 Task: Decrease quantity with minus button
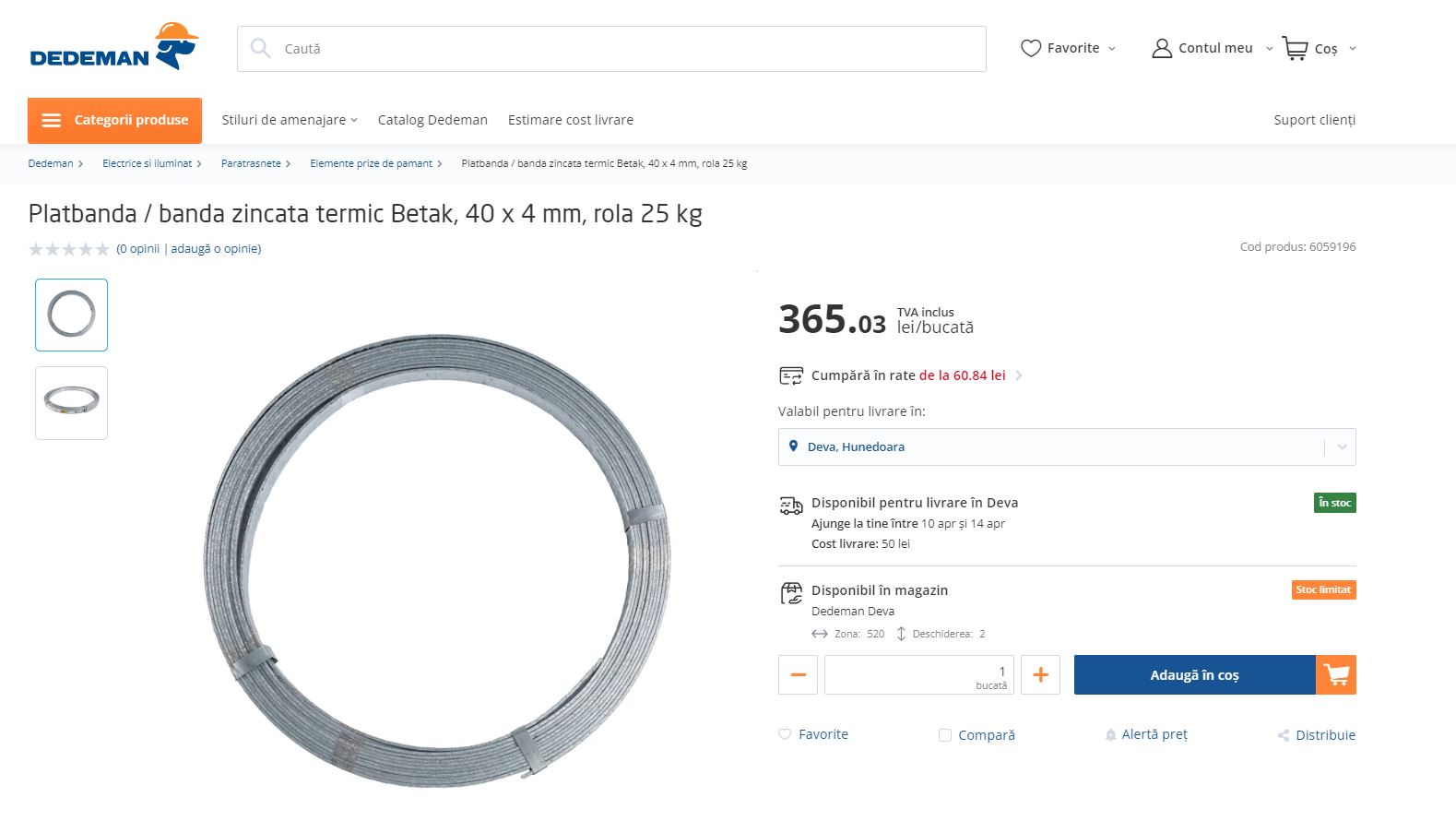pos(799,674)
